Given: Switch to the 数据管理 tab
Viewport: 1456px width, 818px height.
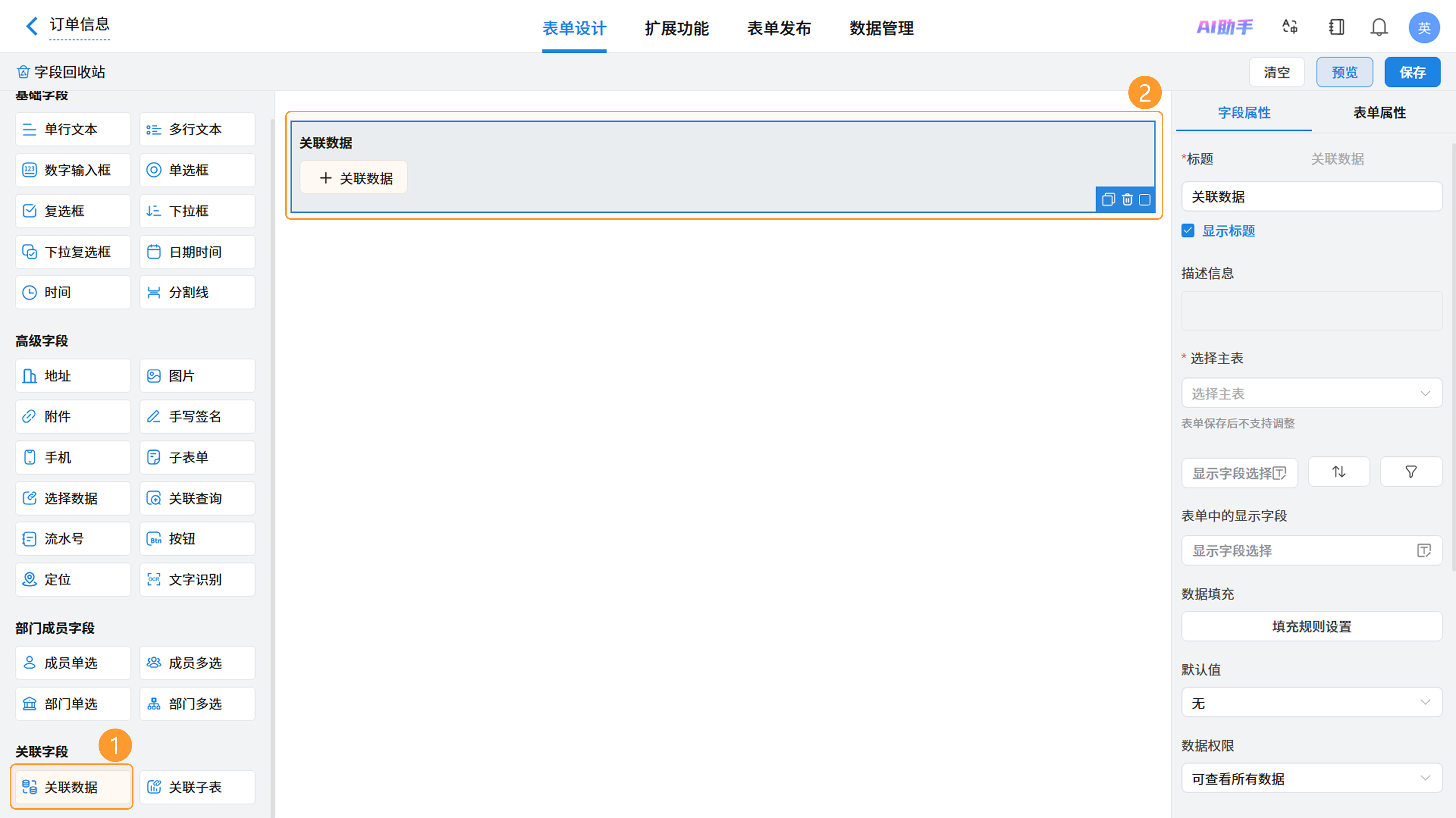Looking at the screenshot, I should (881, 28).
